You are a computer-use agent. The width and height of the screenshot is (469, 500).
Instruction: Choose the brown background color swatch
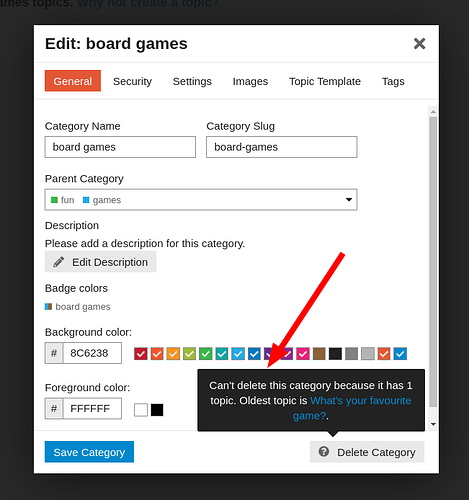point(319,354)
